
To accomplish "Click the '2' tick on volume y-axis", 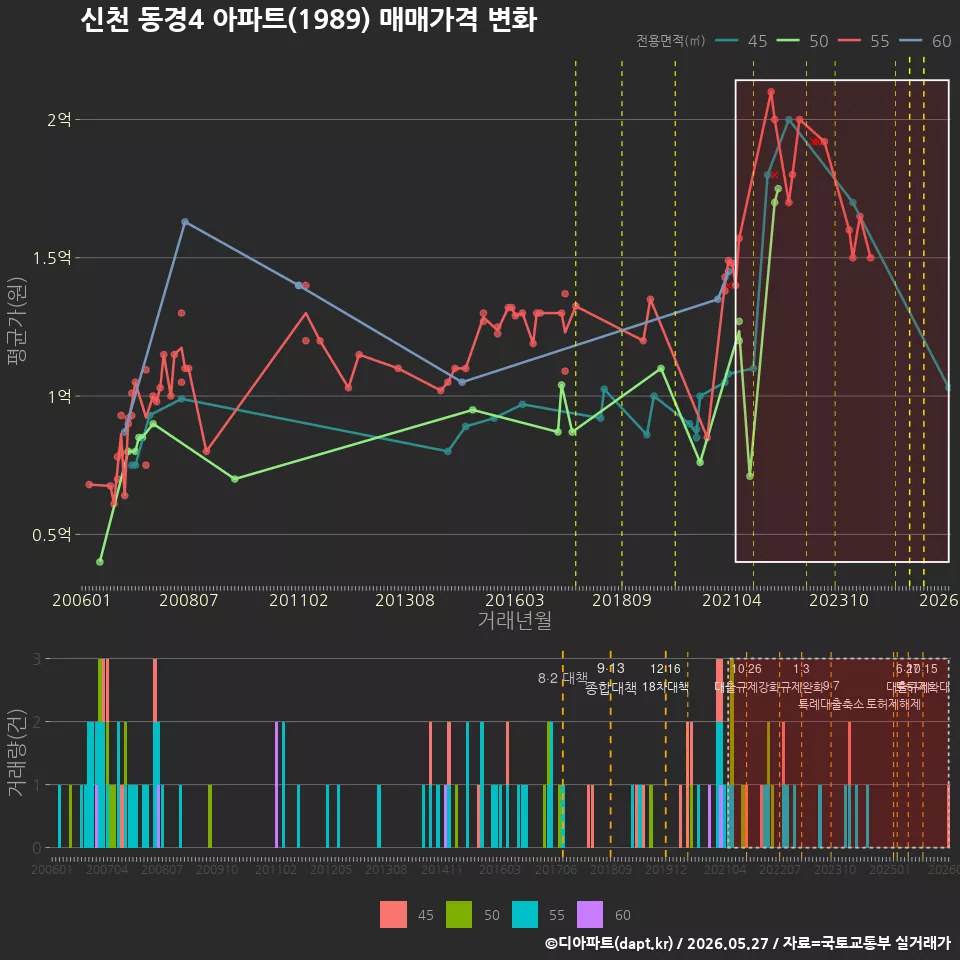I will (37, 722).
